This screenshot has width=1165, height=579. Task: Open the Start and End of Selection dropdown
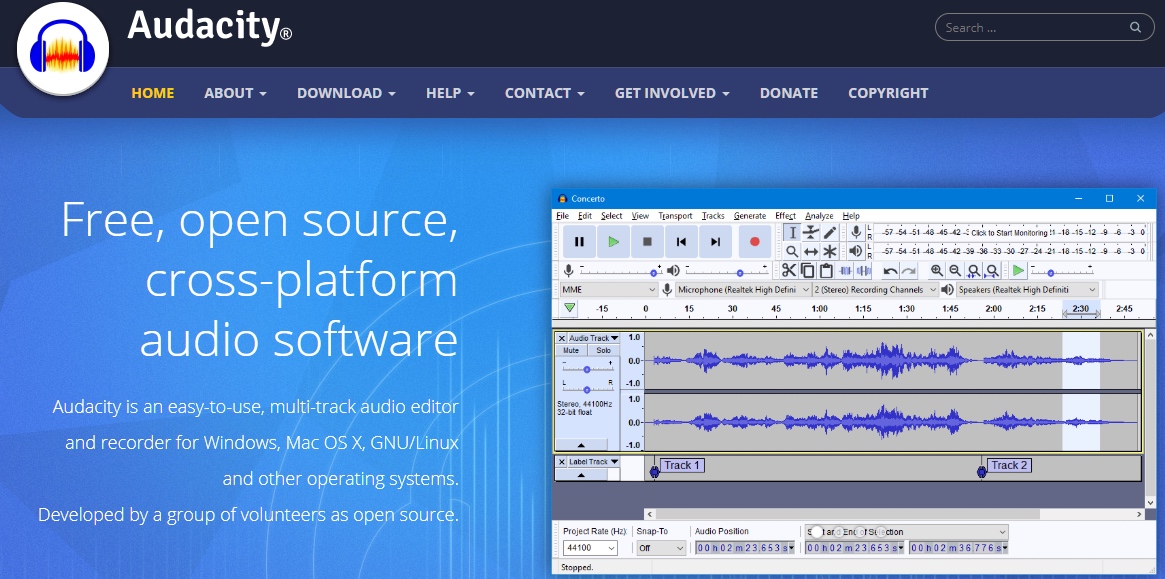[x=906, y=531]
